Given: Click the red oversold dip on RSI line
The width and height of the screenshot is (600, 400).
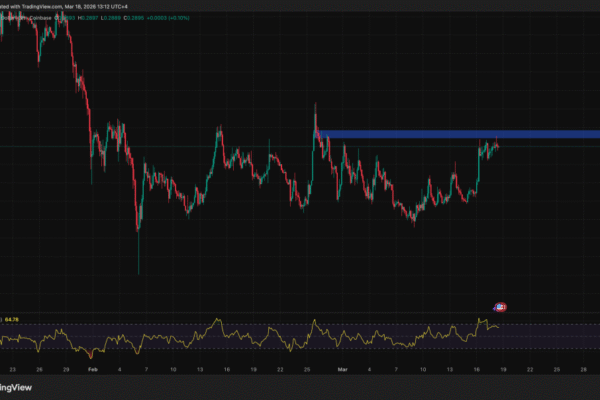Looking at the screenshot, I should point(91,354).
